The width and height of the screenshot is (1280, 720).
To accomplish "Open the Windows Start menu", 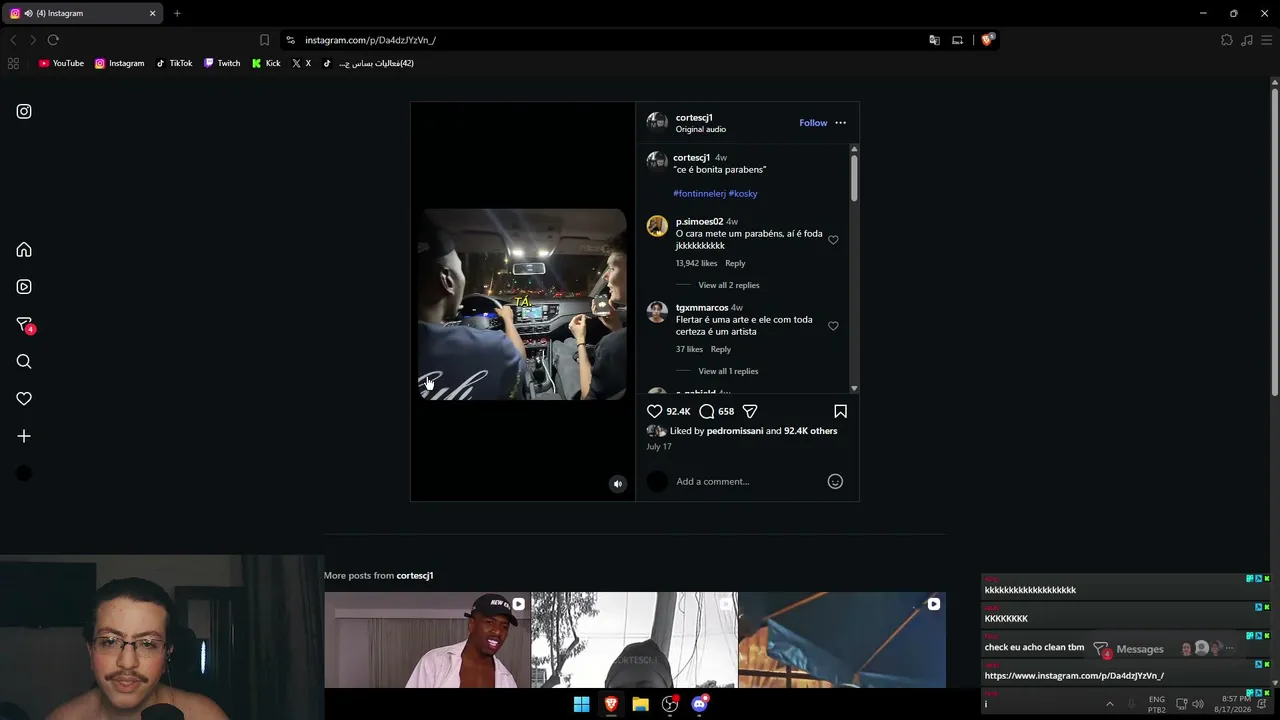I will (581, 704).
